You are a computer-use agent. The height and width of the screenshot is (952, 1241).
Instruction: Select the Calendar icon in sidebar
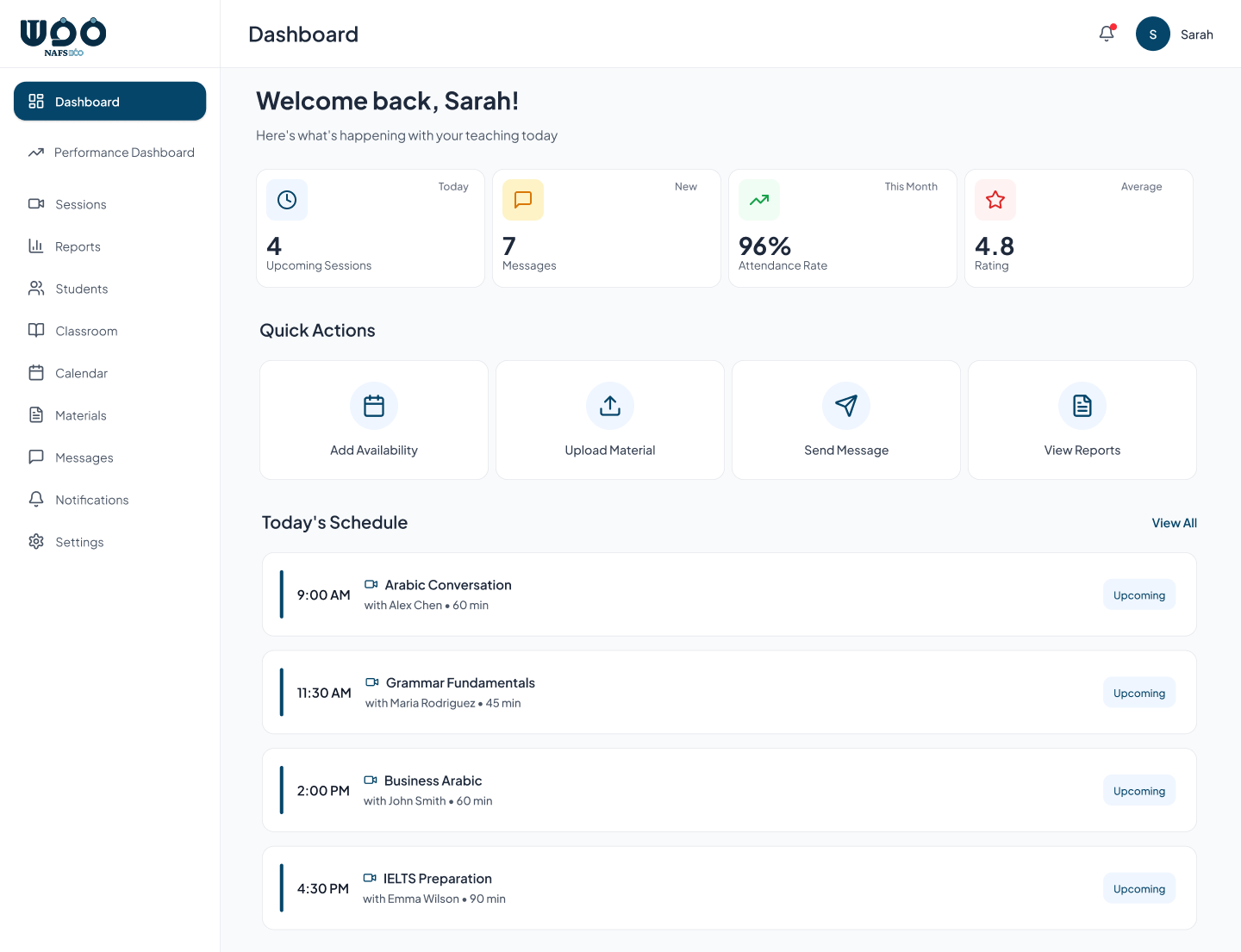(x=36, y=373)
